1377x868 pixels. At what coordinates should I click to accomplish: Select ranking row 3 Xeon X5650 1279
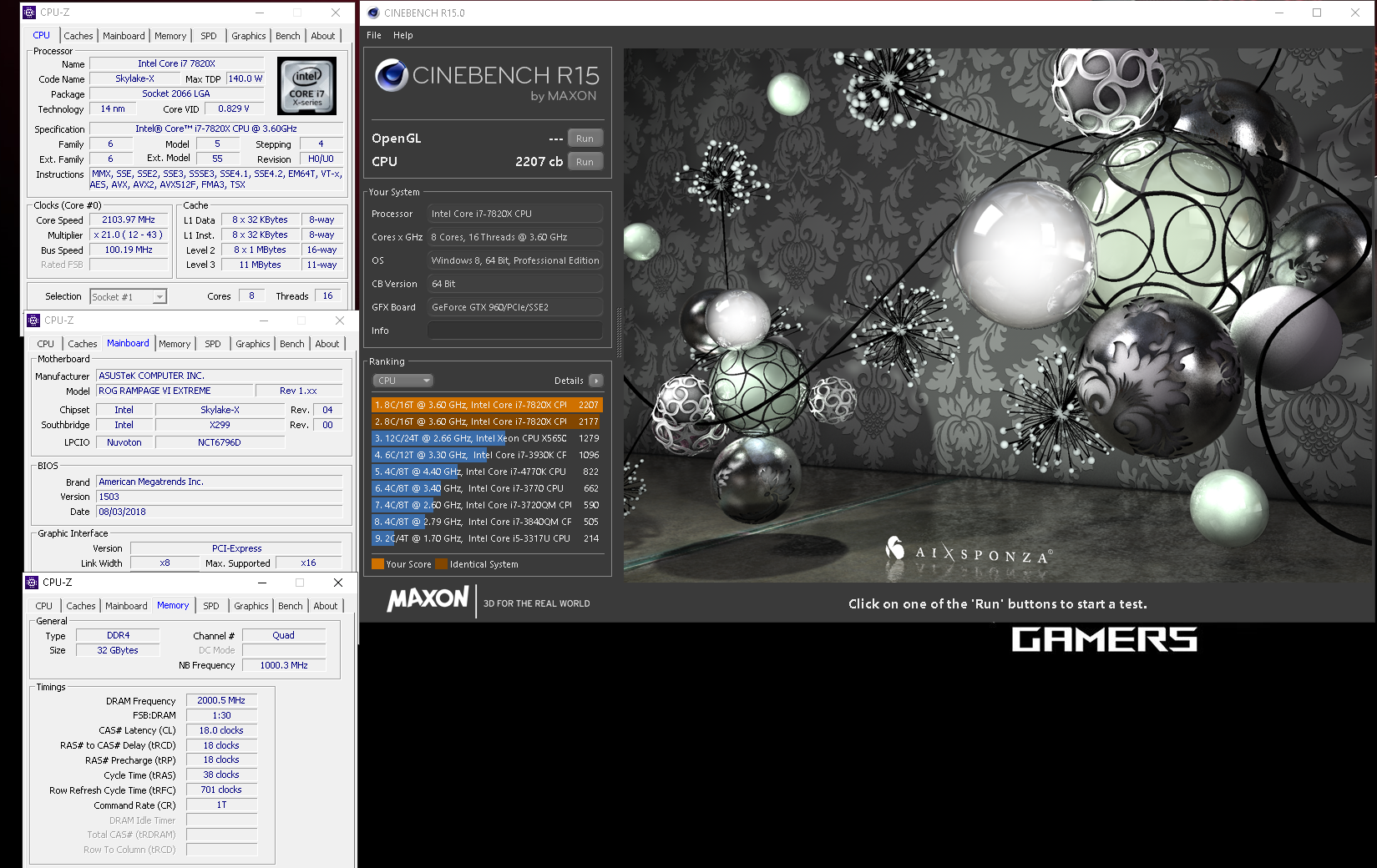click(487, 438)
